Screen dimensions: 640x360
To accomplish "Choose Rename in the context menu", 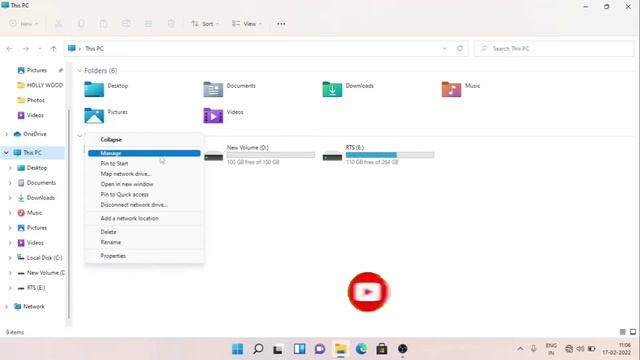I will click(144, 242).
